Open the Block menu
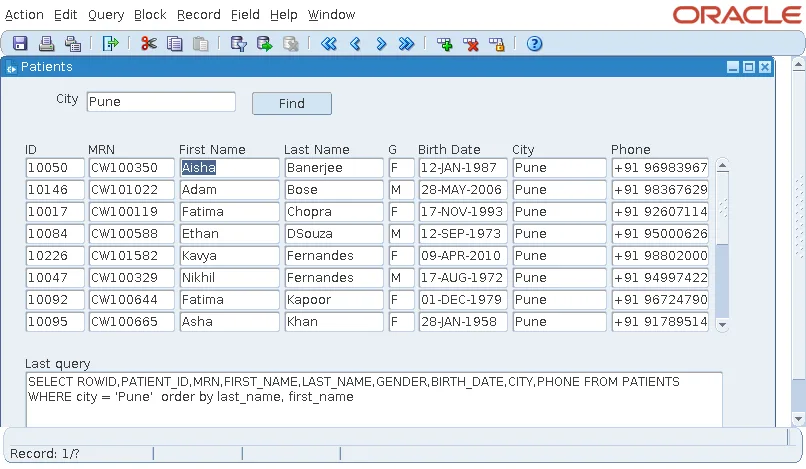The width and height of the screenshot is (806, 469). click(150, 15)
